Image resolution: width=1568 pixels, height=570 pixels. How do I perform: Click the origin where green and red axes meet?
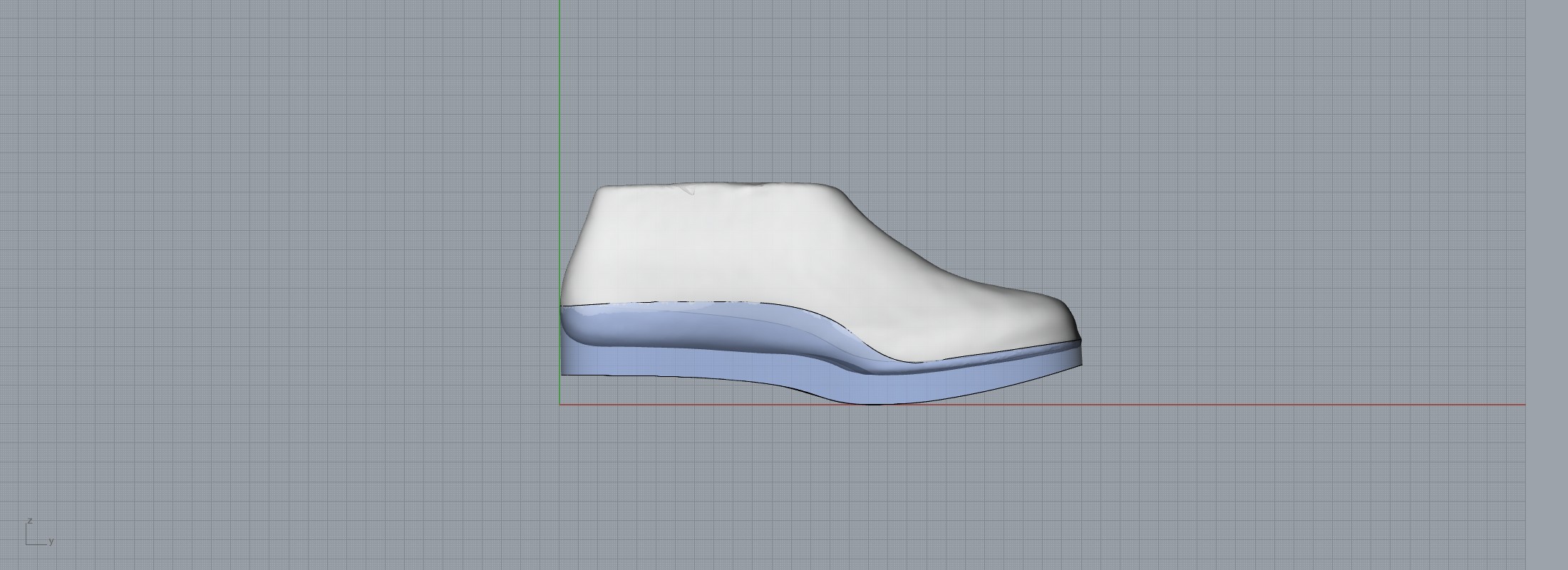[x=560, y=405]
